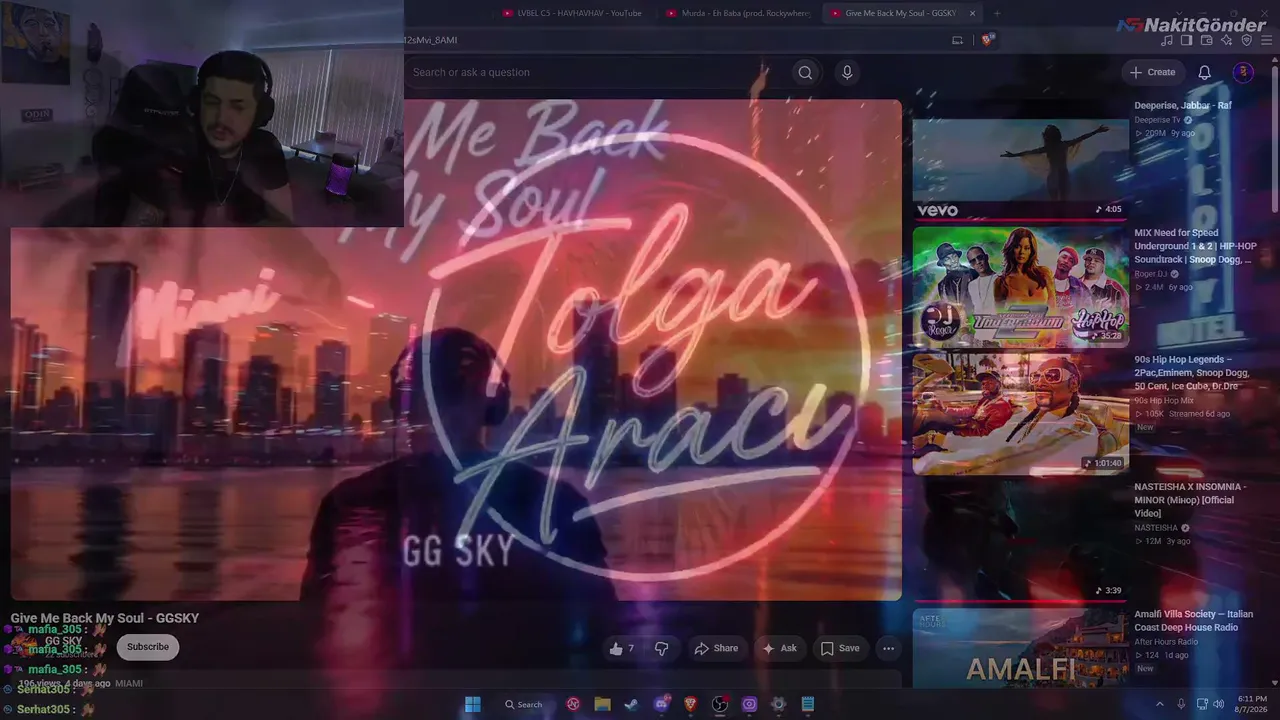Open Notepad from the taskbar
The height and width of the screenshot is (720, 1280).
(x=808, y=704)
